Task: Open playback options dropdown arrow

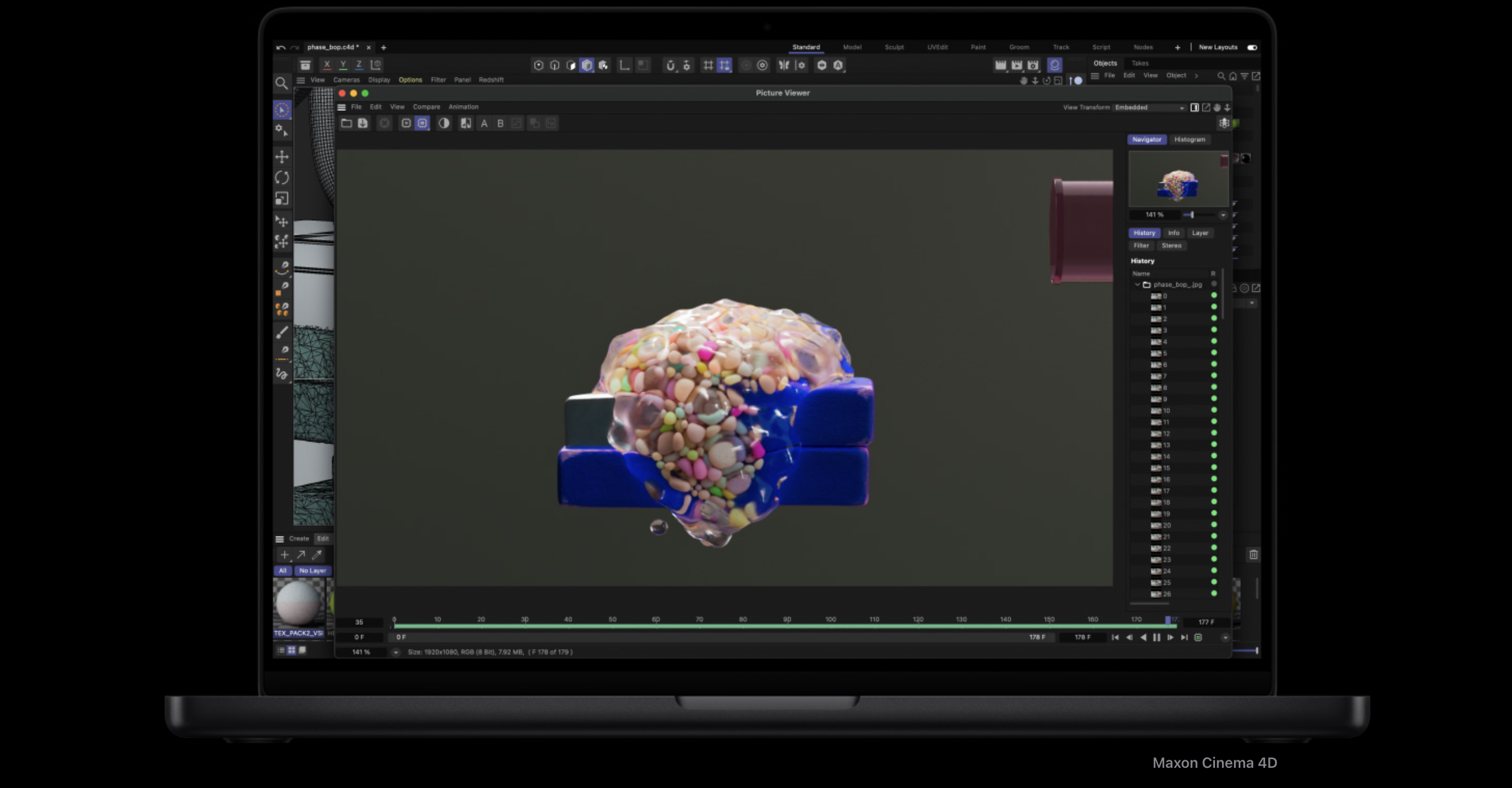Action: 1225,637
